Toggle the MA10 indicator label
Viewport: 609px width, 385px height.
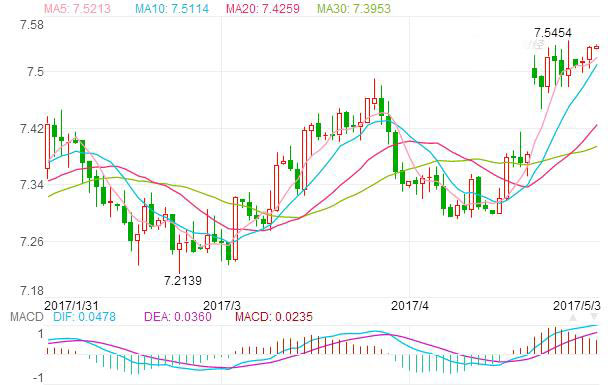[172, 9]
